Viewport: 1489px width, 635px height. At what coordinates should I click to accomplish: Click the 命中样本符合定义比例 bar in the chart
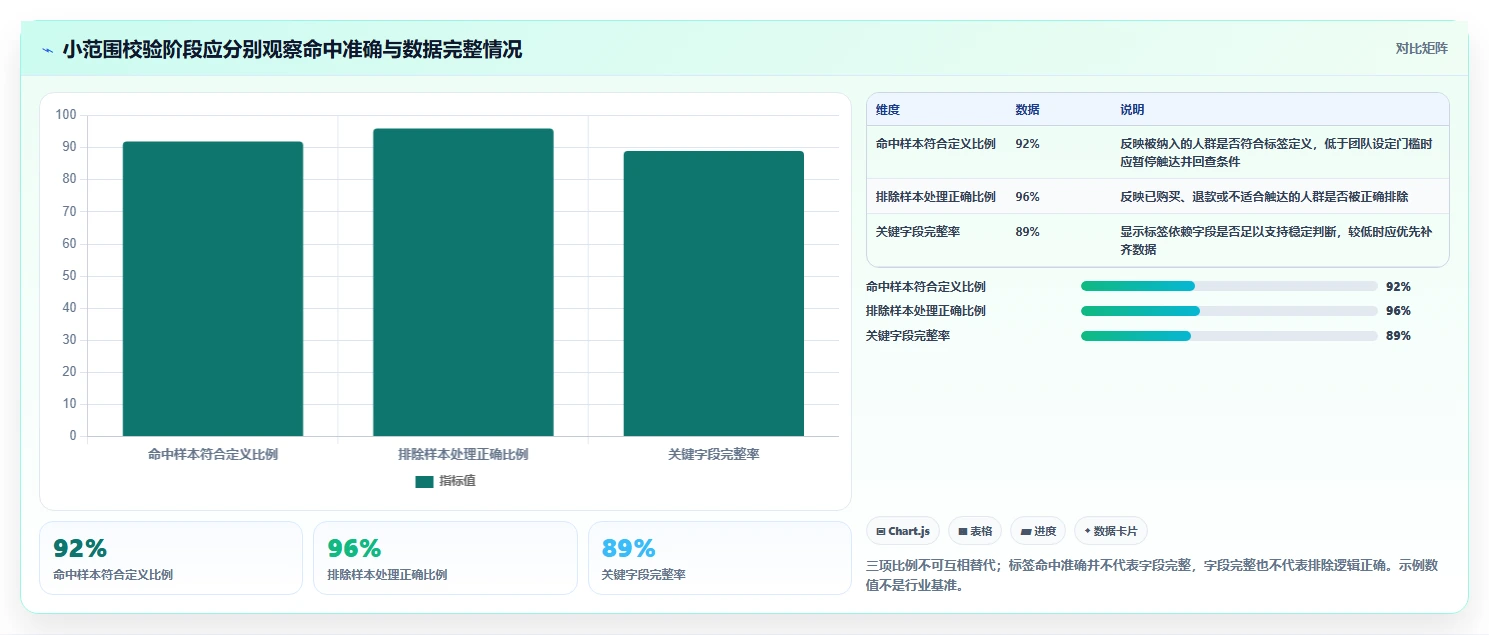pos(213,289)
